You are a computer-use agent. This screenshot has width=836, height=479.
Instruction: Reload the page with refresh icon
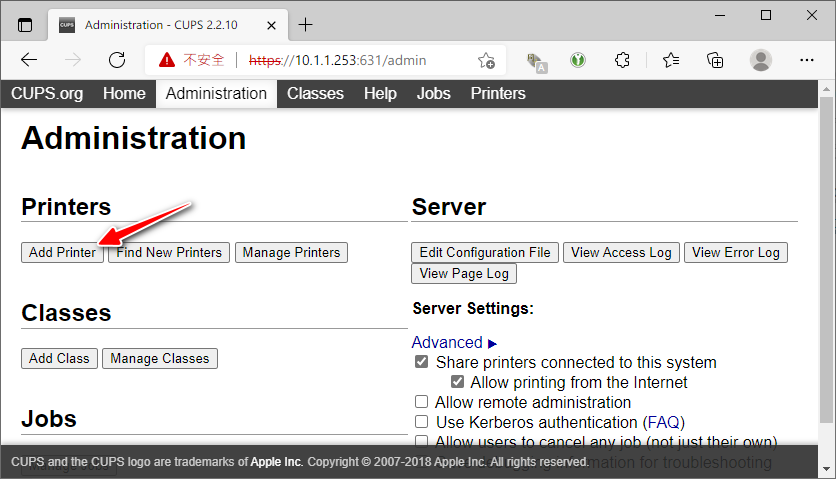coord(117,60)
